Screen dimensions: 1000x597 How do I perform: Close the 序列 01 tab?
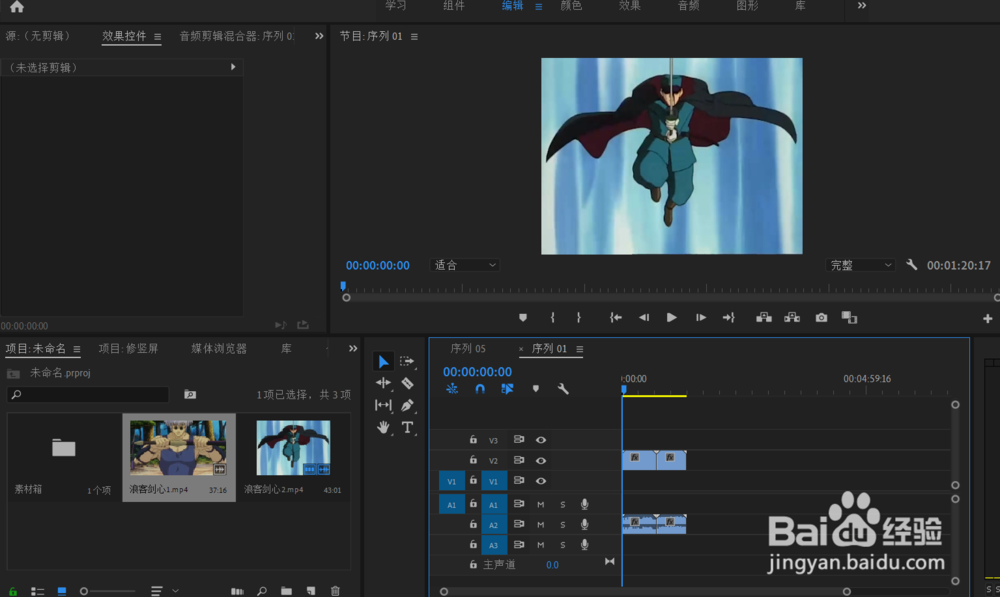pyautogui.click(x=521, y=349)
